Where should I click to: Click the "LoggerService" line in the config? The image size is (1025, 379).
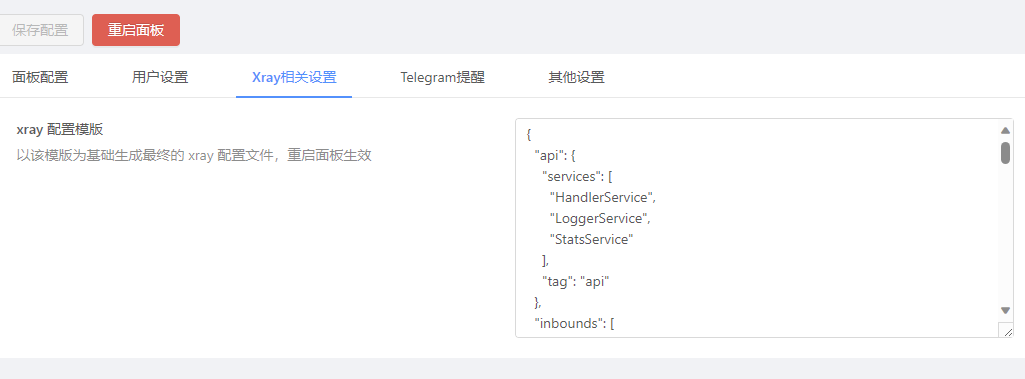[x=600, y=218]
